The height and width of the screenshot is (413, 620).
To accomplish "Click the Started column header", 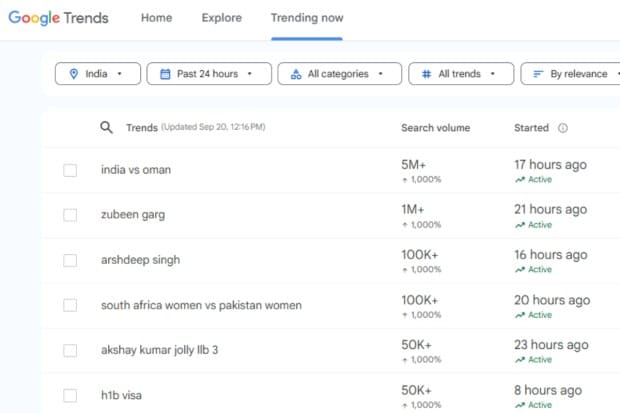I will 531,128.
